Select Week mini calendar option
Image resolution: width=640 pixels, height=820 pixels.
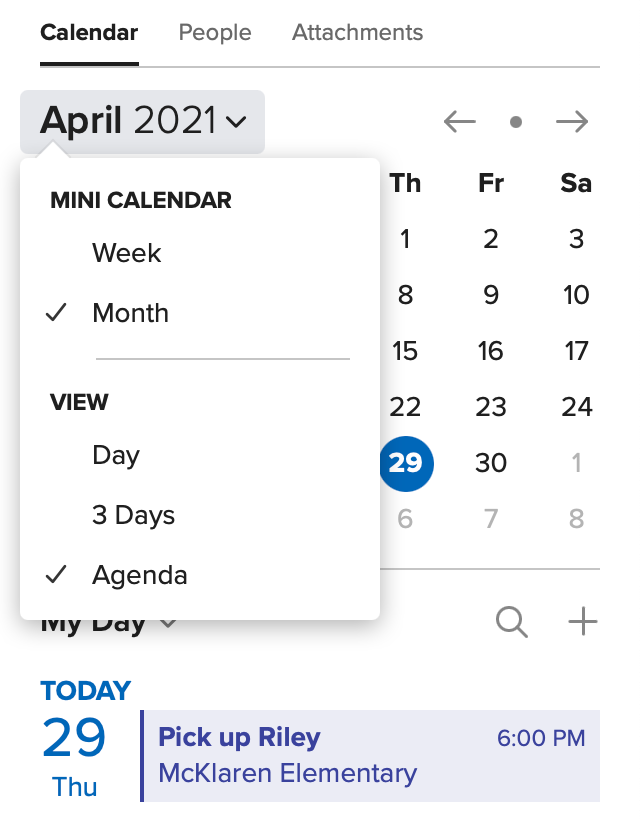127,253
